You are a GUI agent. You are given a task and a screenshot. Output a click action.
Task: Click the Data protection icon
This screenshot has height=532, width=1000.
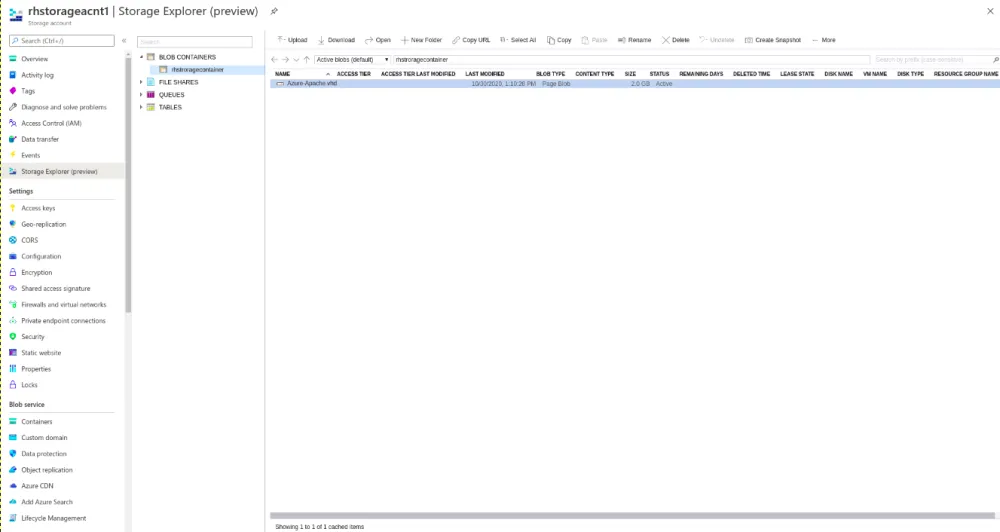click(13, 454)
